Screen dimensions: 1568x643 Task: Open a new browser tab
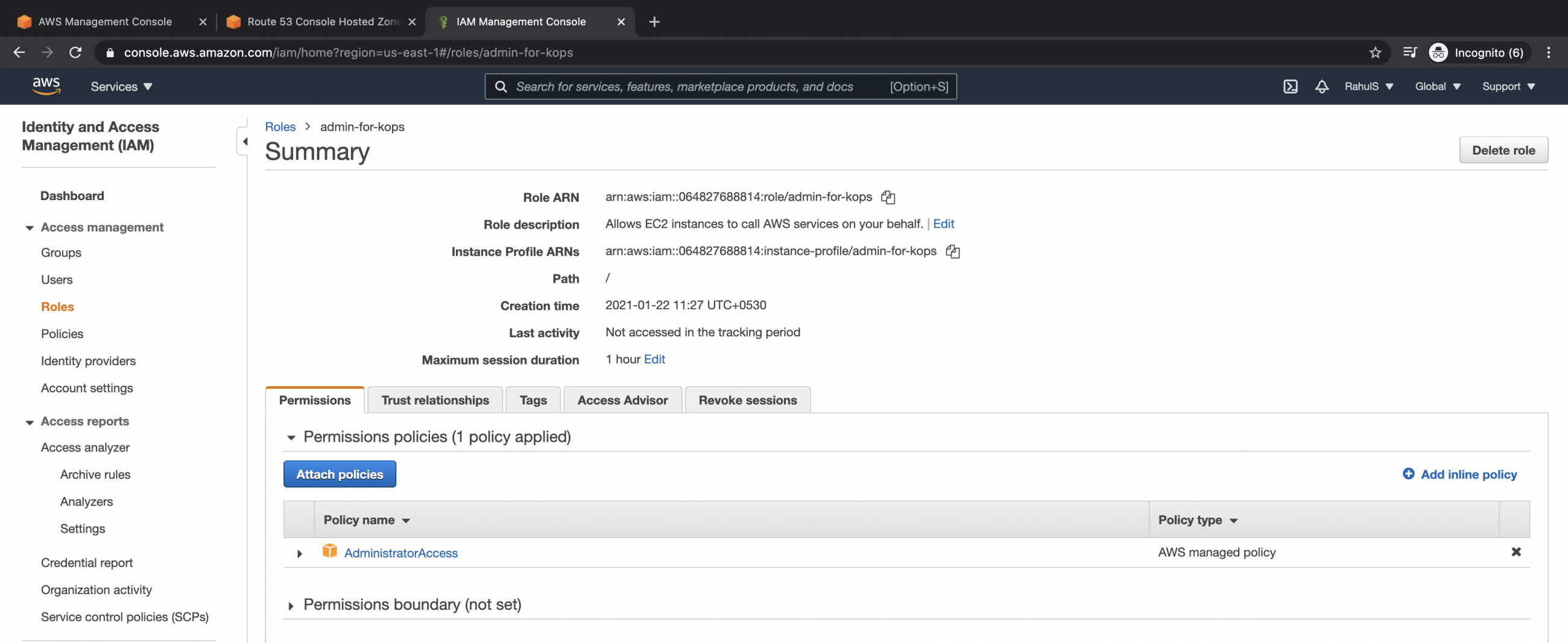coord(654,22)
